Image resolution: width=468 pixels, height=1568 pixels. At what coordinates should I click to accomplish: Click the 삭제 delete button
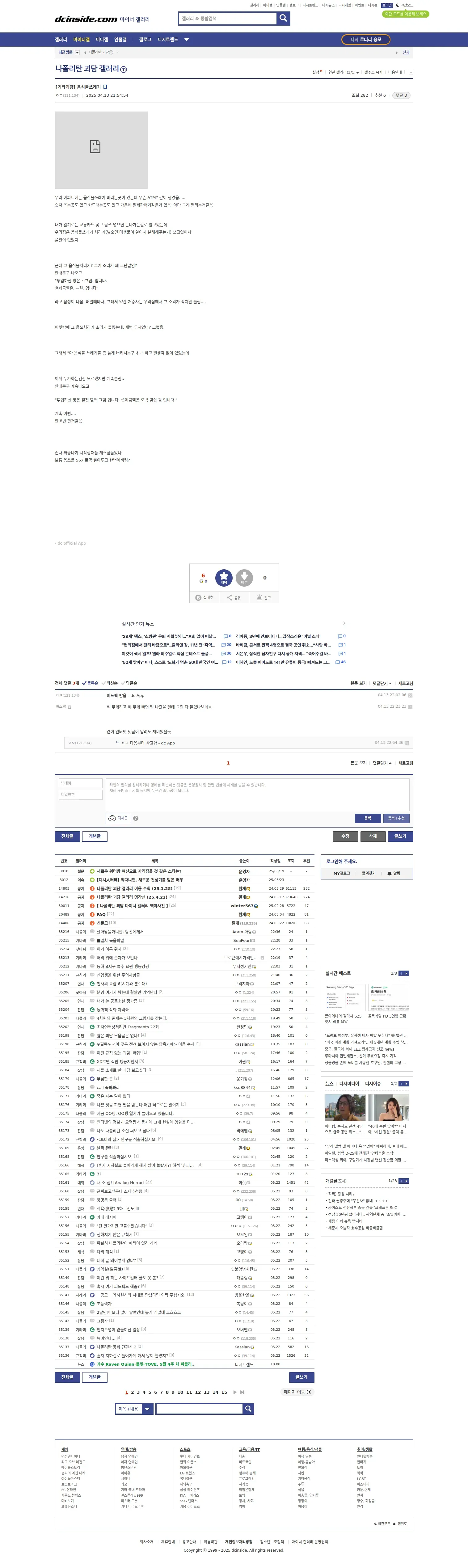click(x=373, y=836)
